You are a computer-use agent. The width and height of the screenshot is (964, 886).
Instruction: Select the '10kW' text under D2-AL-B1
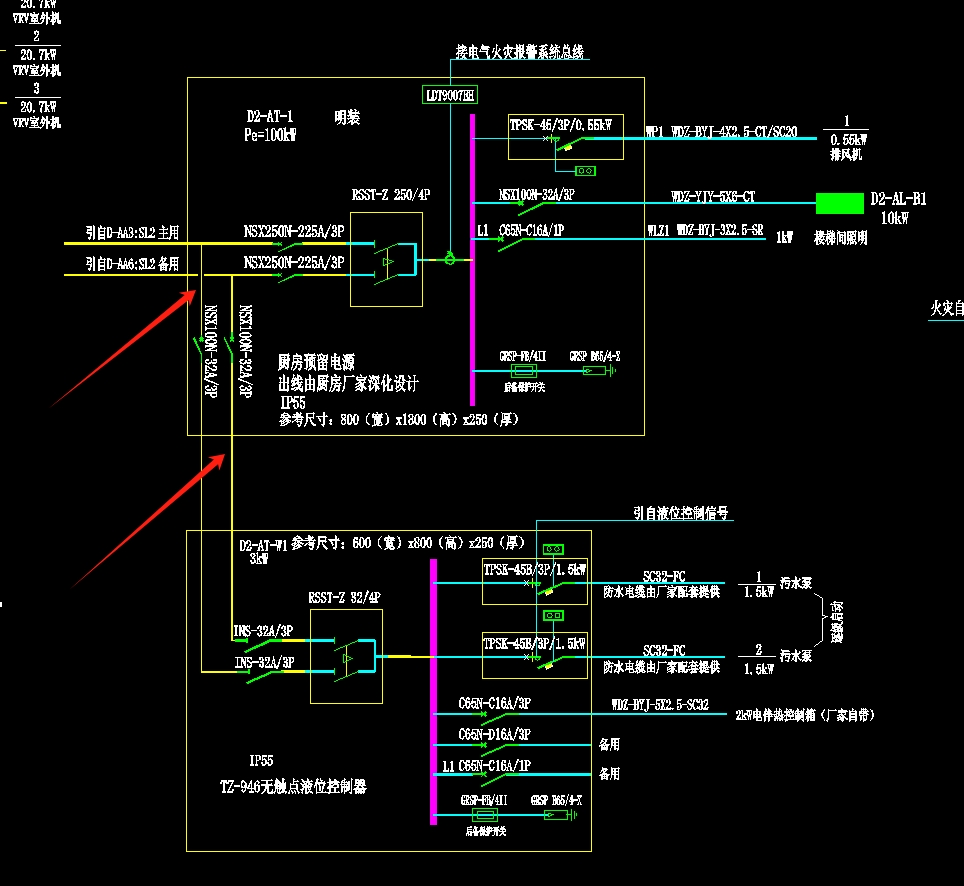point(895,218)
